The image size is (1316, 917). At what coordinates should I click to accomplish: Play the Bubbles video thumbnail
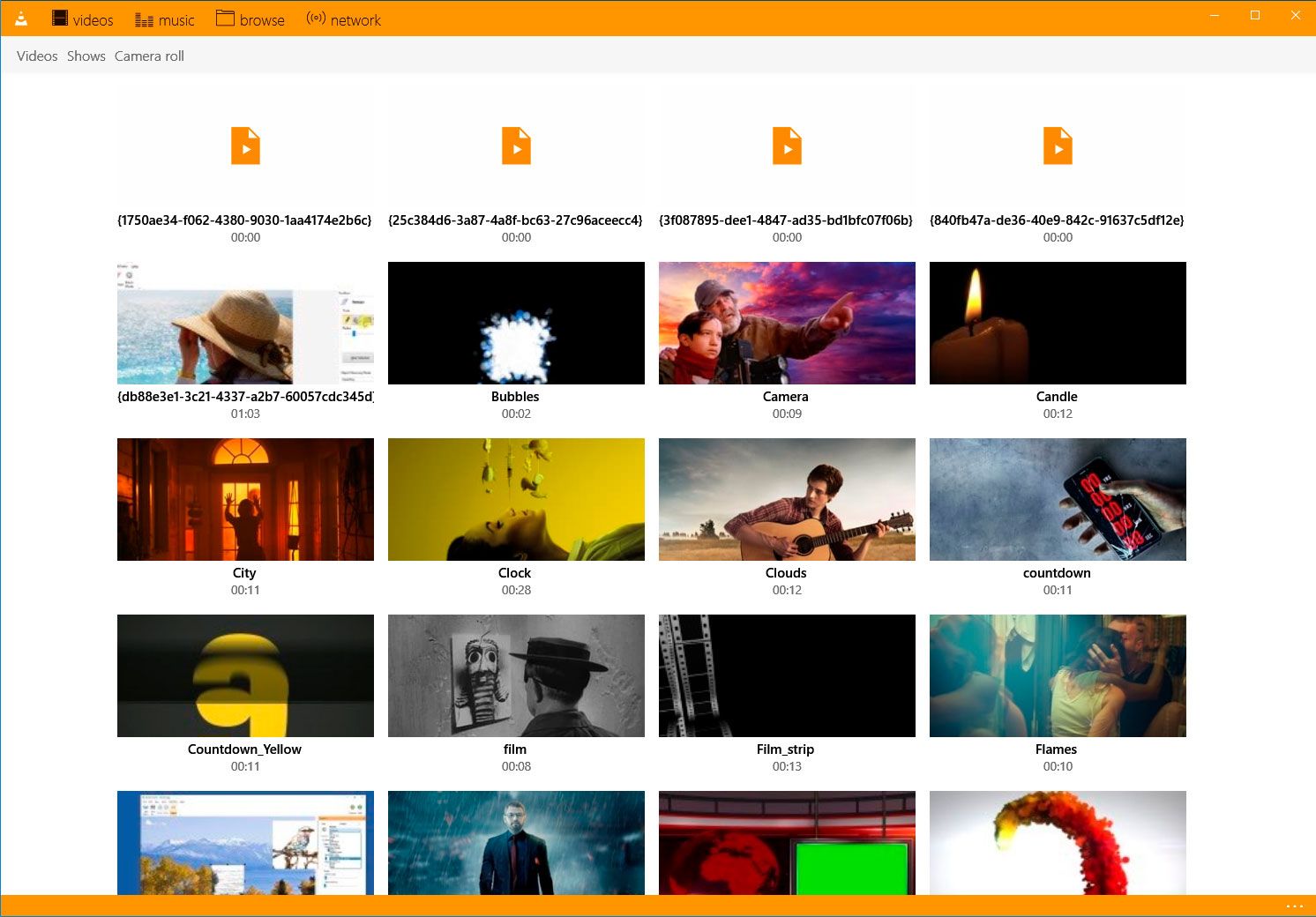(516, 323)
